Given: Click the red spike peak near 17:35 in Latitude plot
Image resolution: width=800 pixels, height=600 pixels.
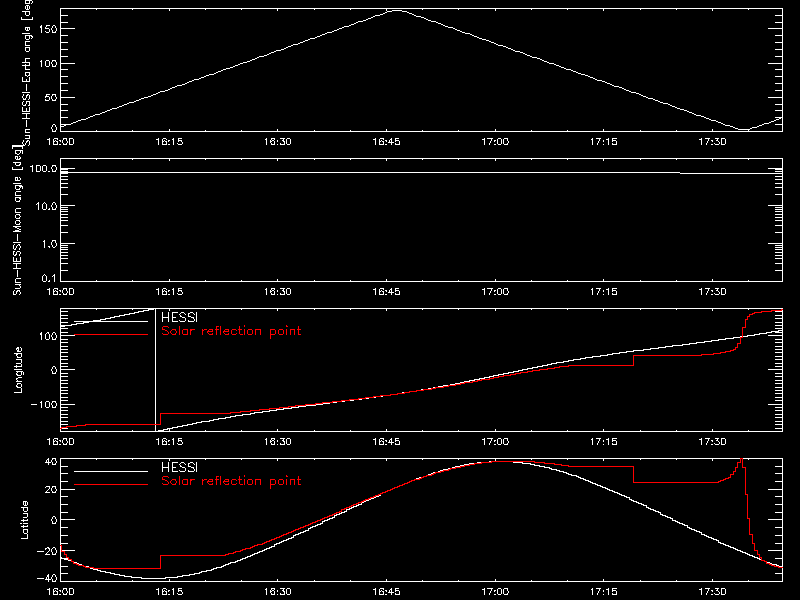Looking at the screenshot, I should [741, 460].
